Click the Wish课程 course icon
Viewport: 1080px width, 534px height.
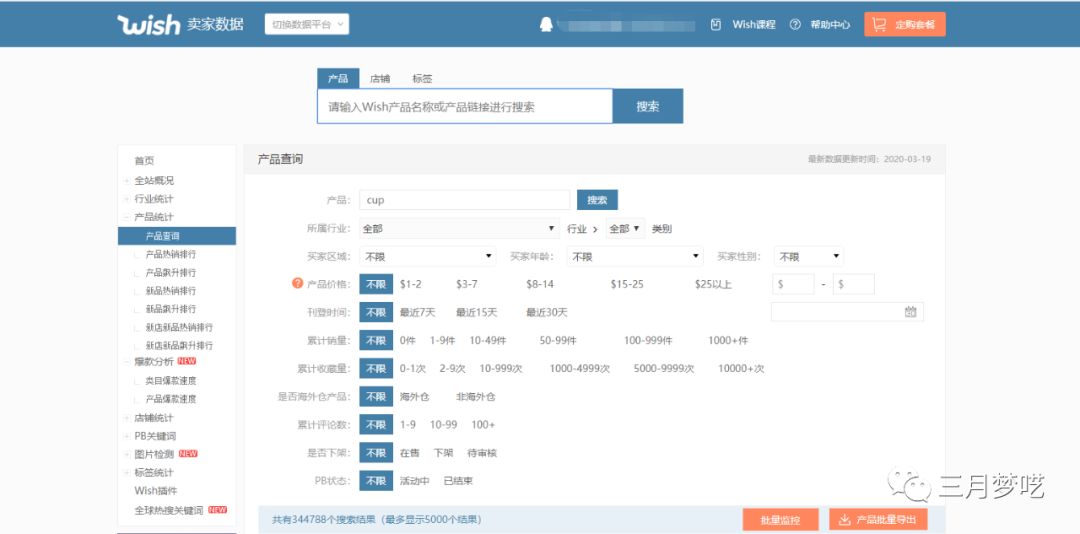(x=715, y=24)
